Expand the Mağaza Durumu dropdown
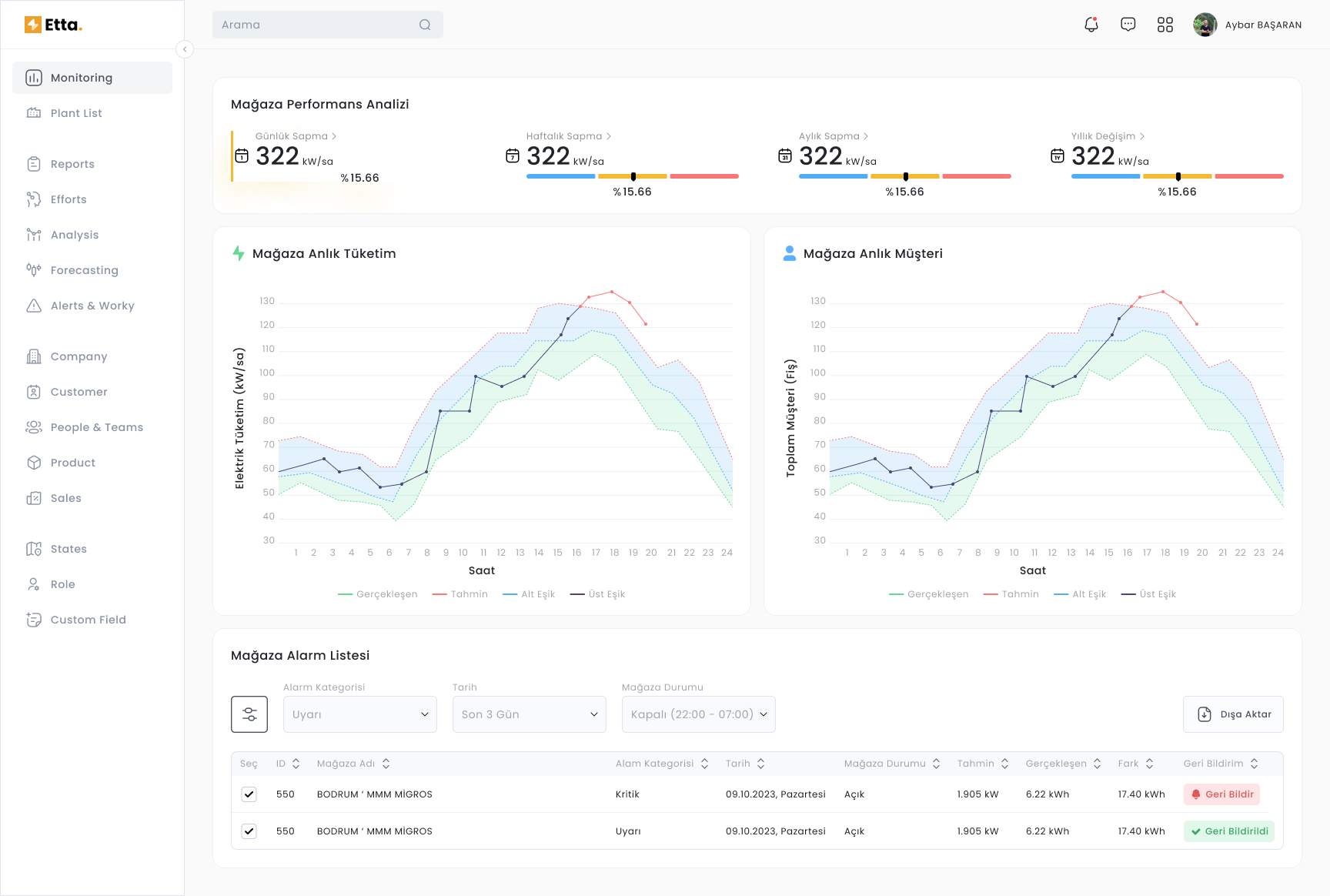 click(x=698, y=714)
